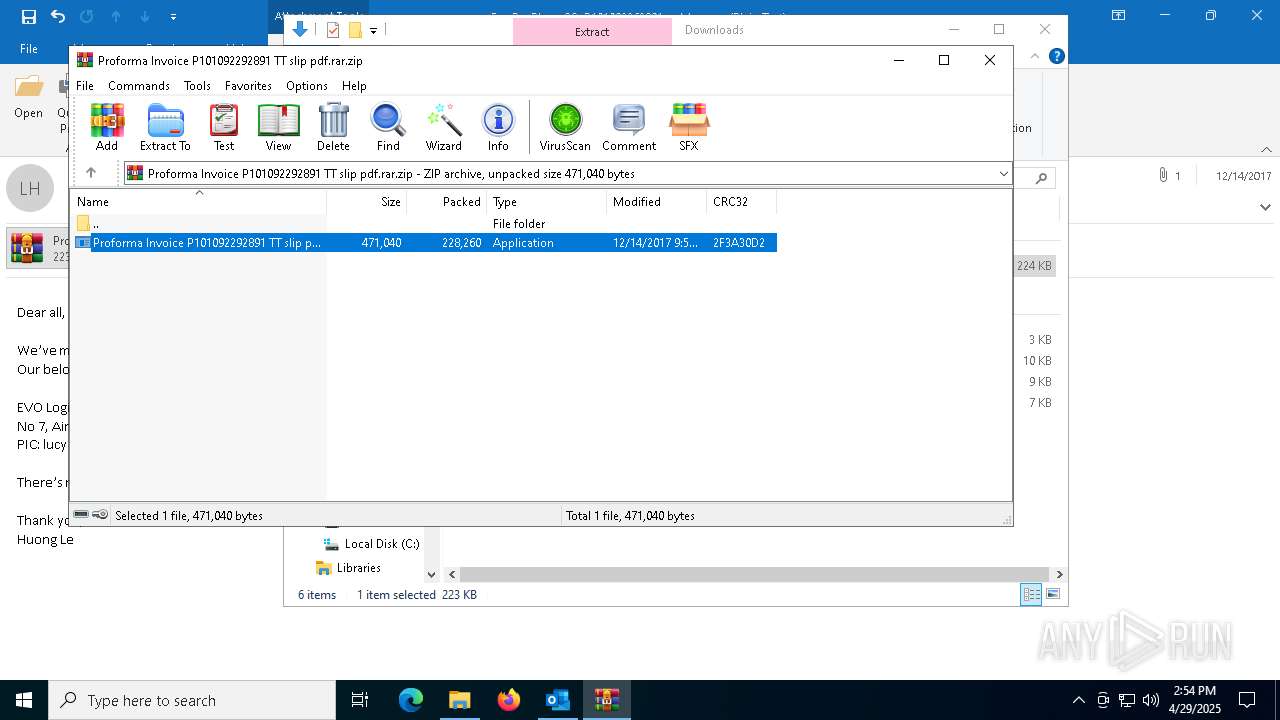Open the Commands menu
Screen dimensions: 1280x720
(x=139, y=86)
